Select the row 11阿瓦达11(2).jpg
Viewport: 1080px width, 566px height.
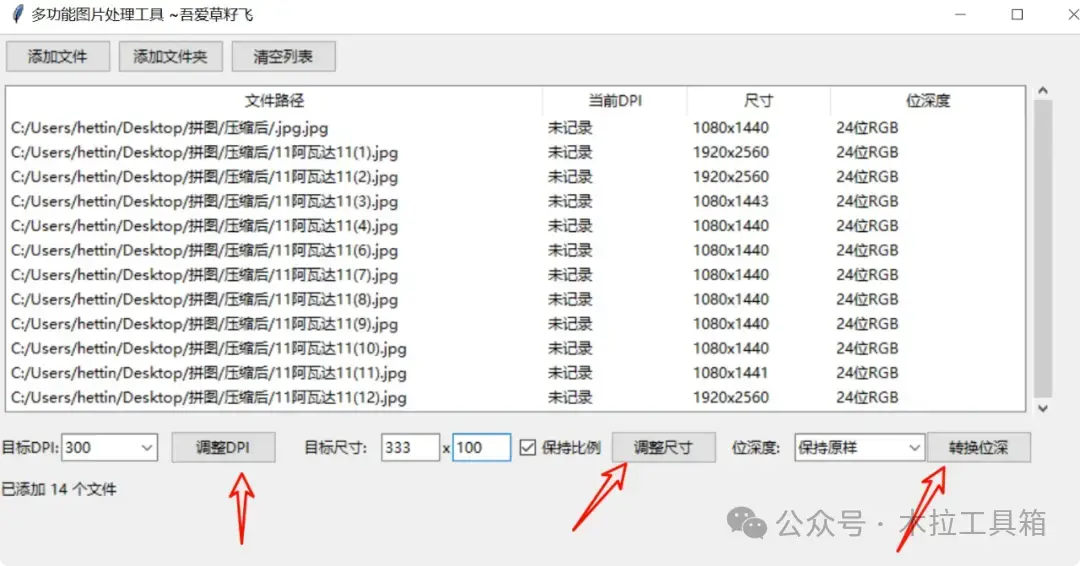click(515, 177)
